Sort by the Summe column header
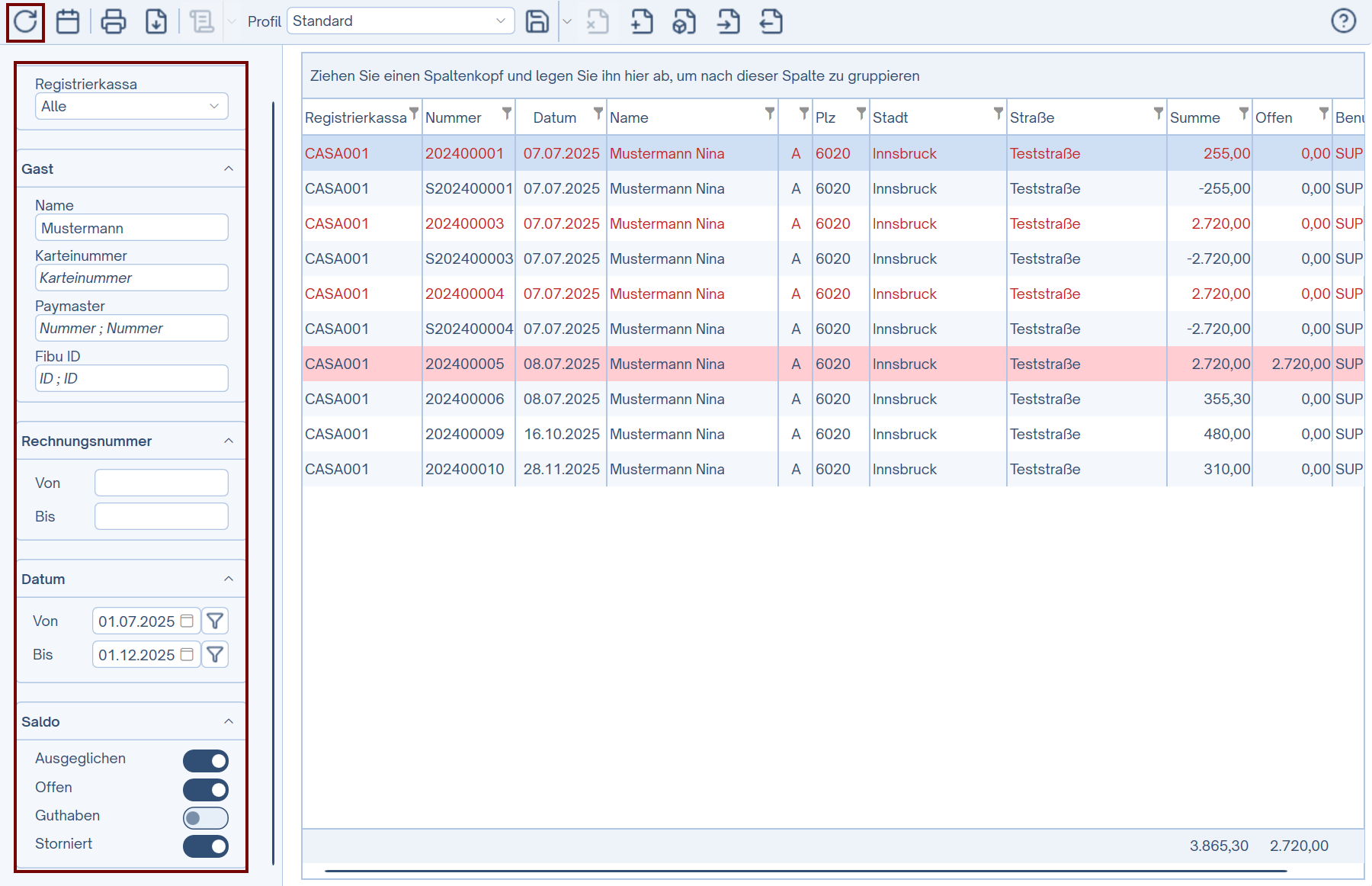Image resolution: width=1372 pixels, height=886 pixels. pos(1194,117)
